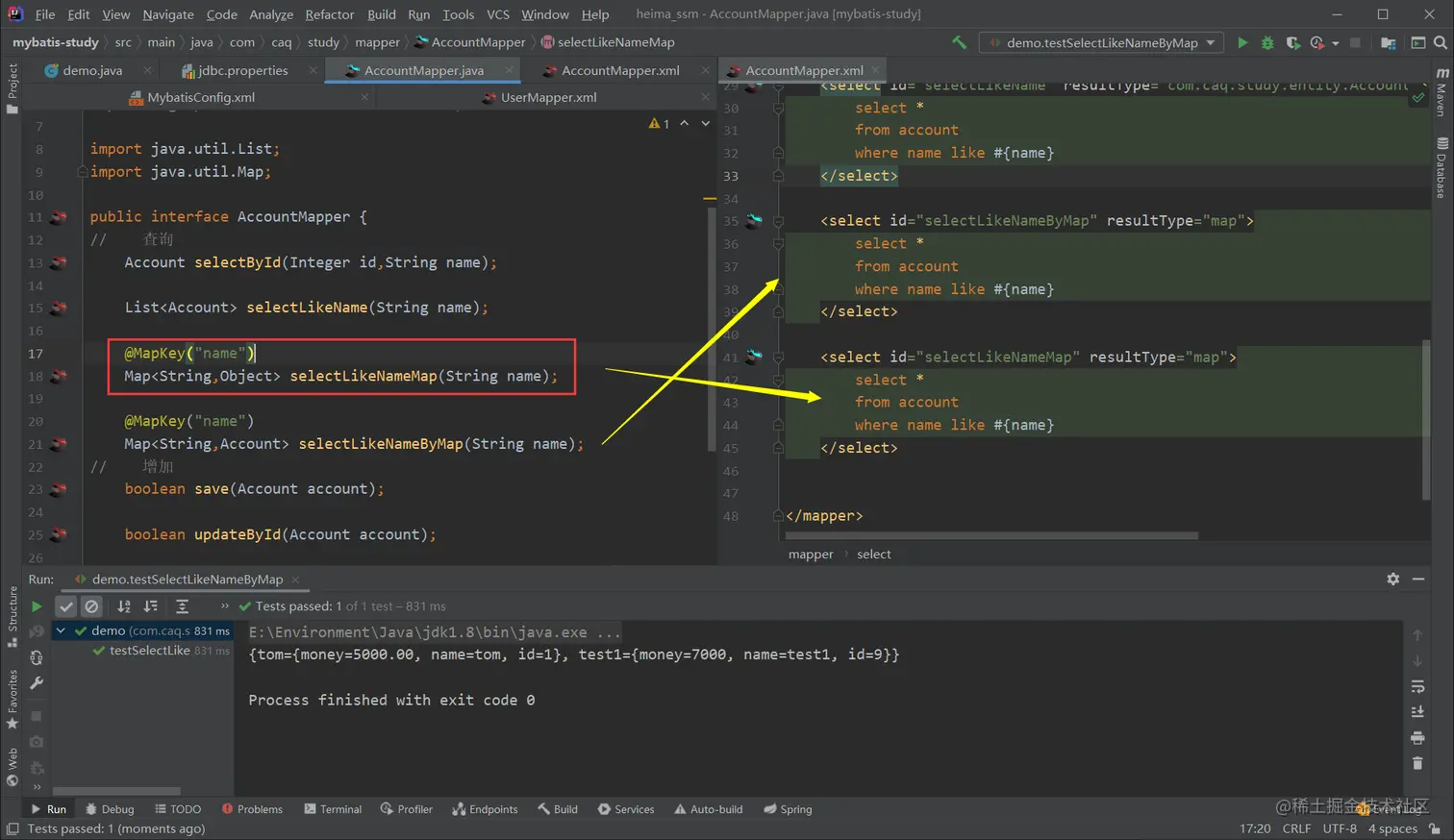Open the UTF-8 encoding selector
The image size is (1454, 840).
[1340, 828]
